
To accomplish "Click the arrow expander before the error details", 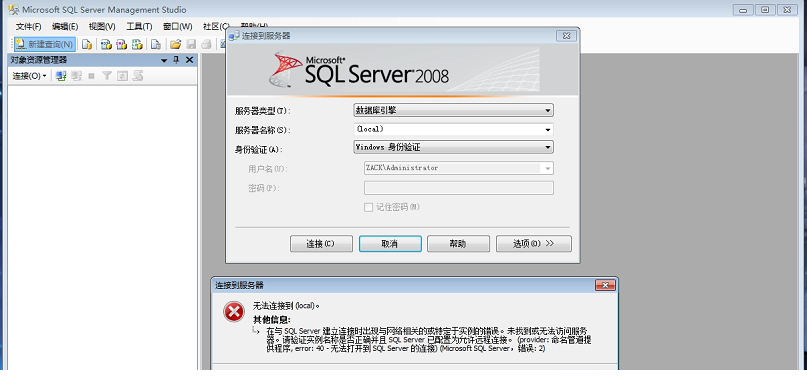I will [256, 329].
